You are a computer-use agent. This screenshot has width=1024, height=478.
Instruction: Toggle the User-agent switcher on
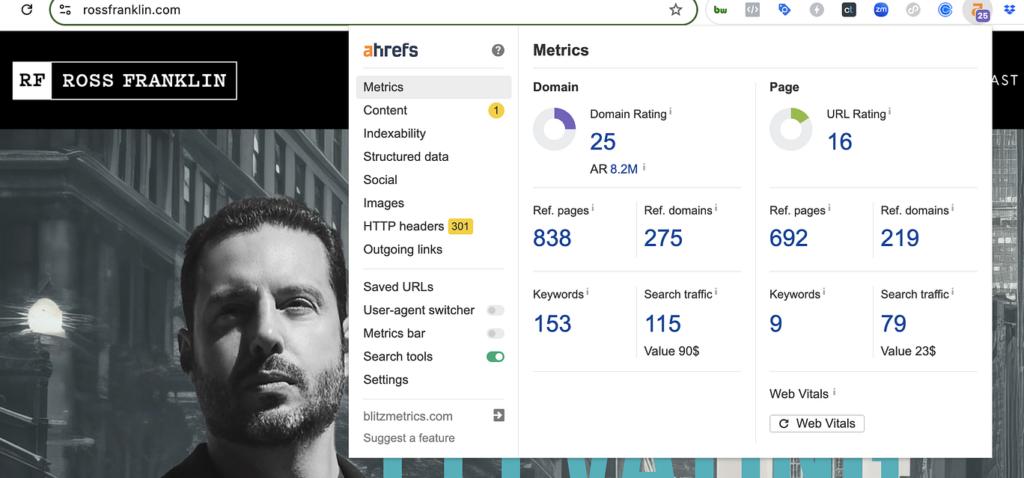496,310
